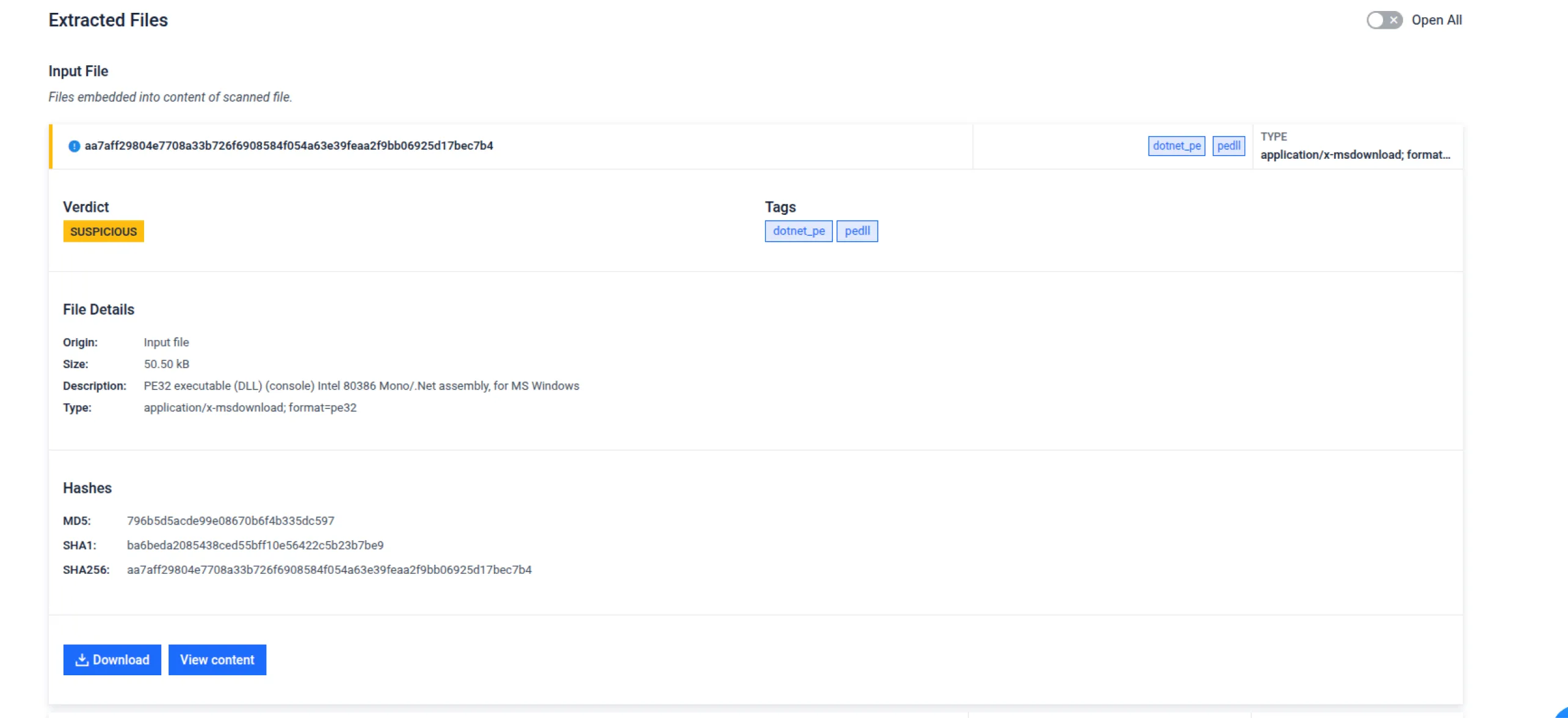The width and height of the screenshot is (1568, 718).
Task: Enable Open All by clicking its label
Action: 1436,20
